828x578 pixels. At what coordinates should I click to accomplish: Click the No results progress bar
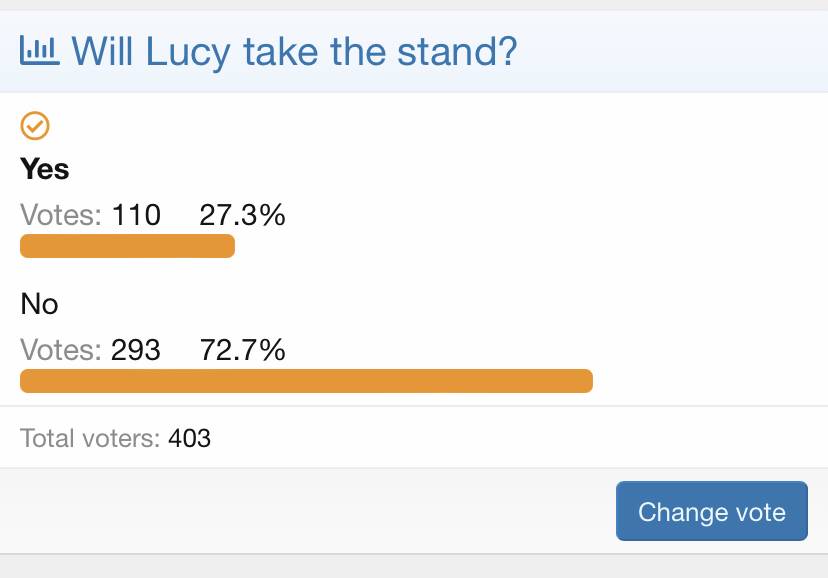(306, 381)
